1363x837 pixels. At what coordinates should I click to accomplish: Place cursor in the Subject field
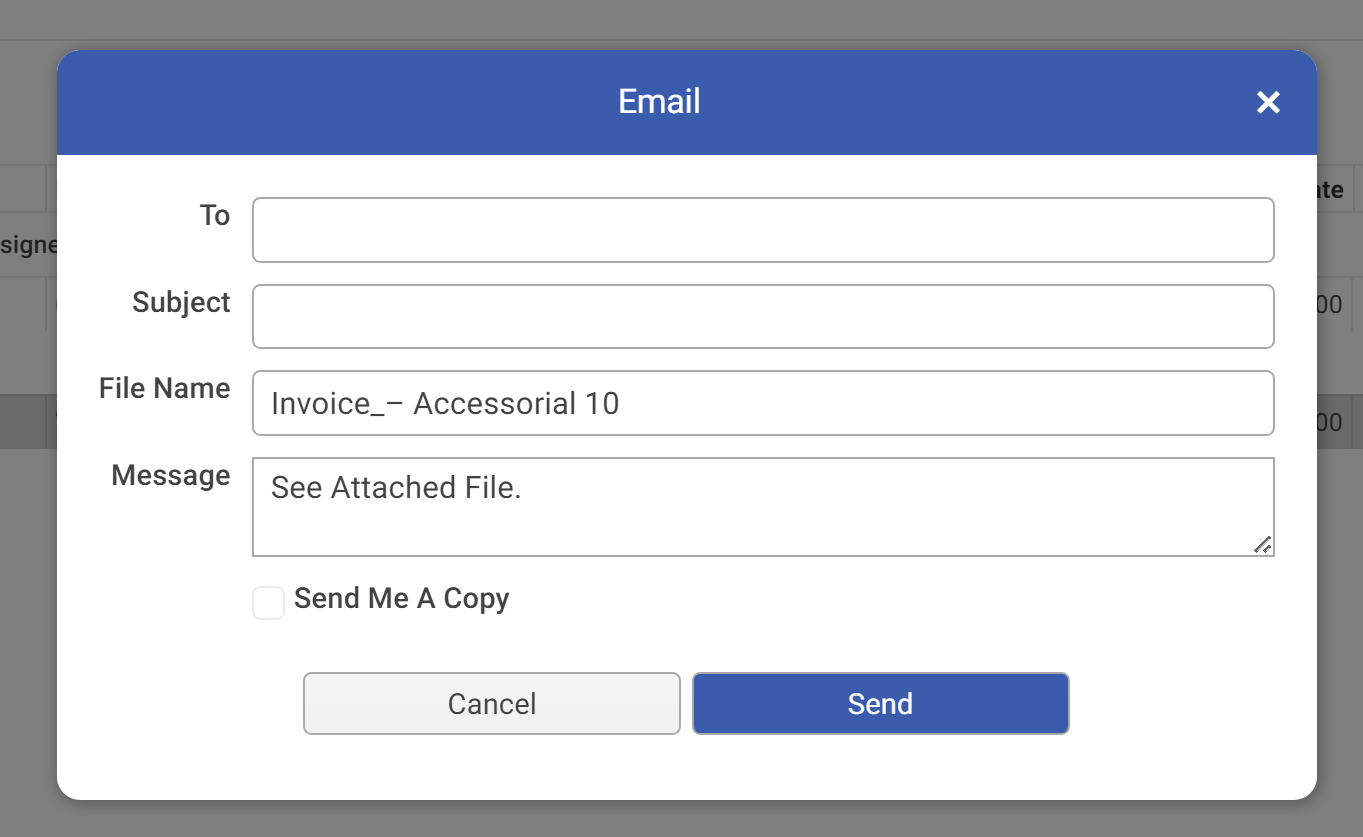[763, 316]
